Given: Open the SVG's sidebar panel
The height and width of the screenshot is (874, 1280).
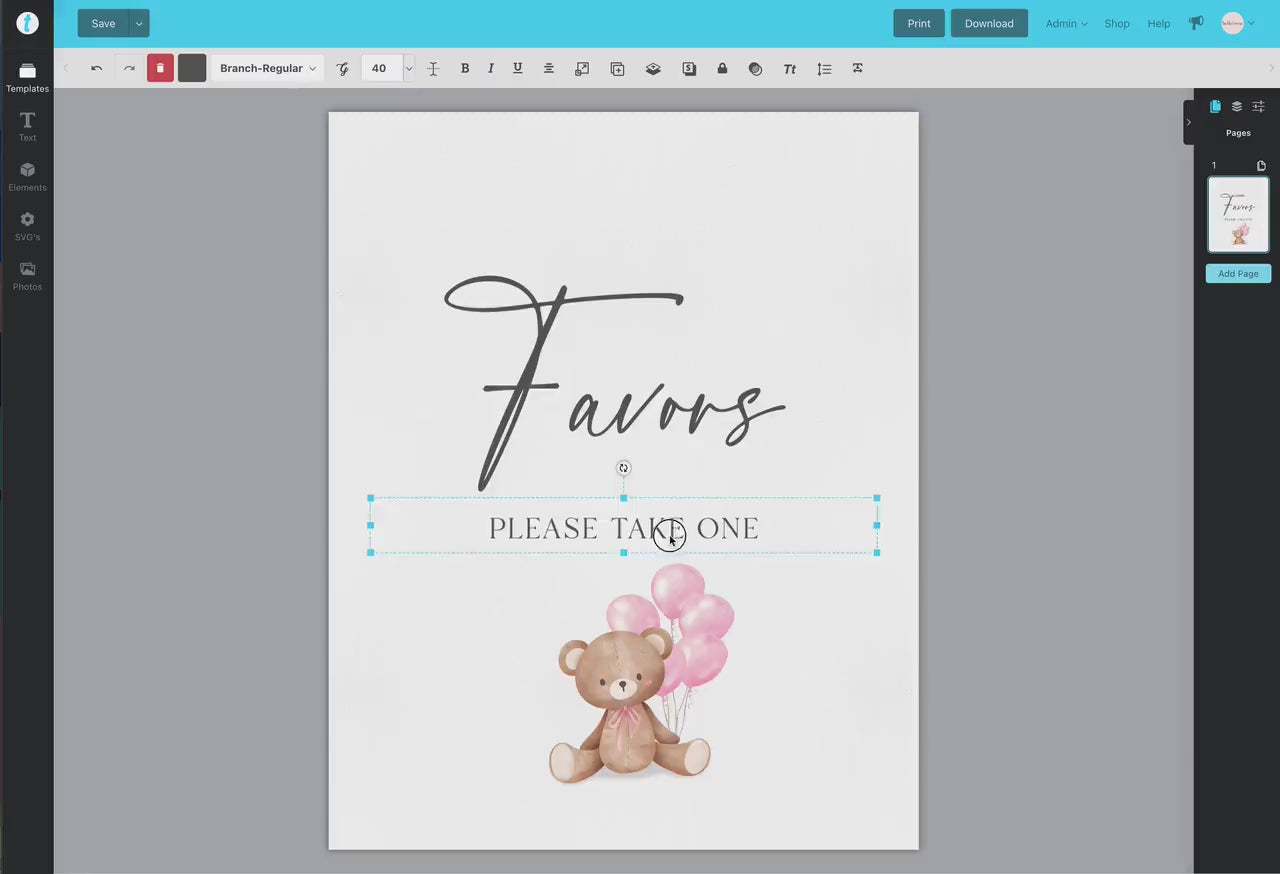Looking at the screenshot, I should [x=27, y=226].
